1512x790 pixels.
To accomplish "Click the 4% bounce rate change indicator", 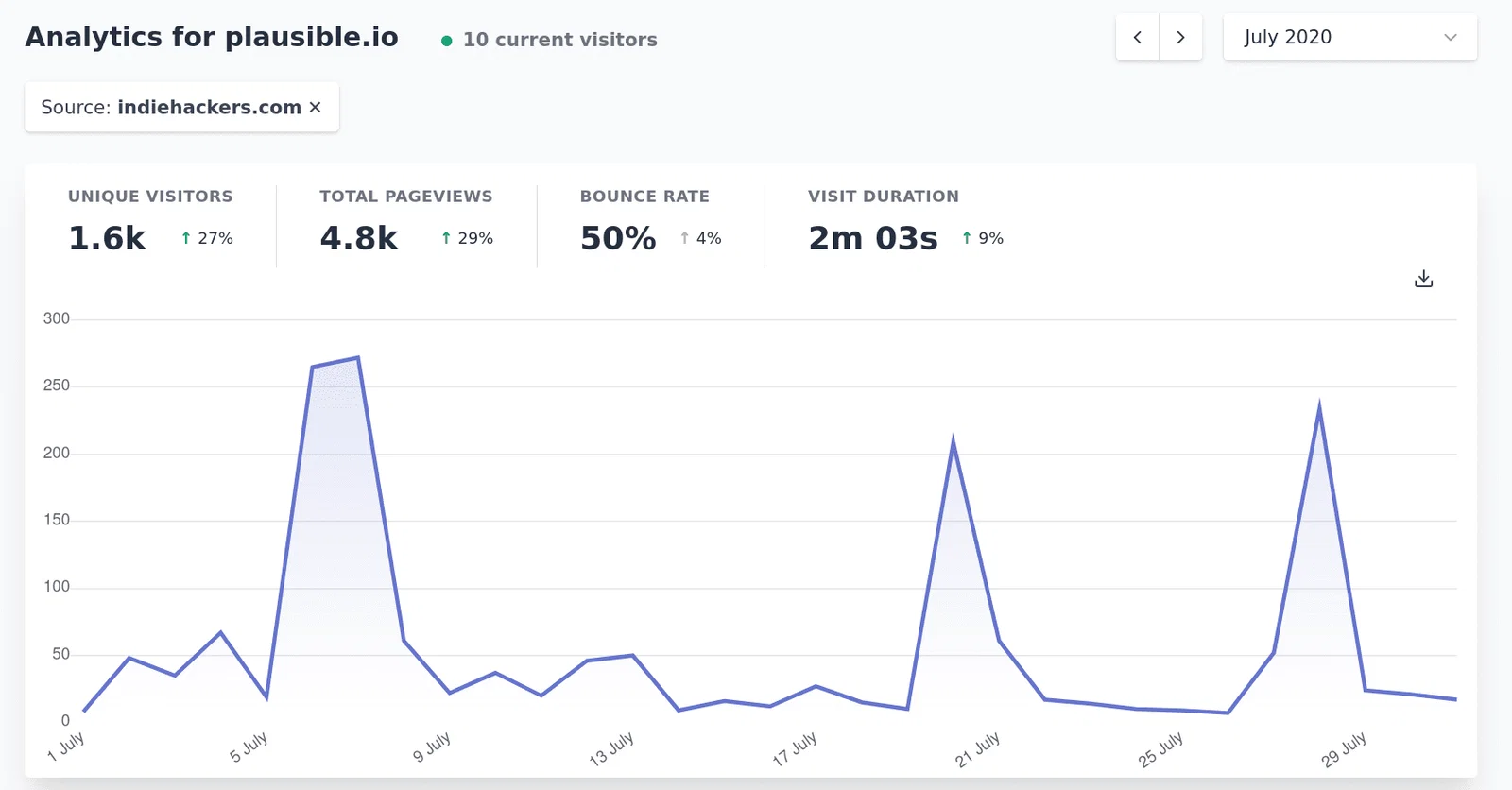I will coord(700,238).
